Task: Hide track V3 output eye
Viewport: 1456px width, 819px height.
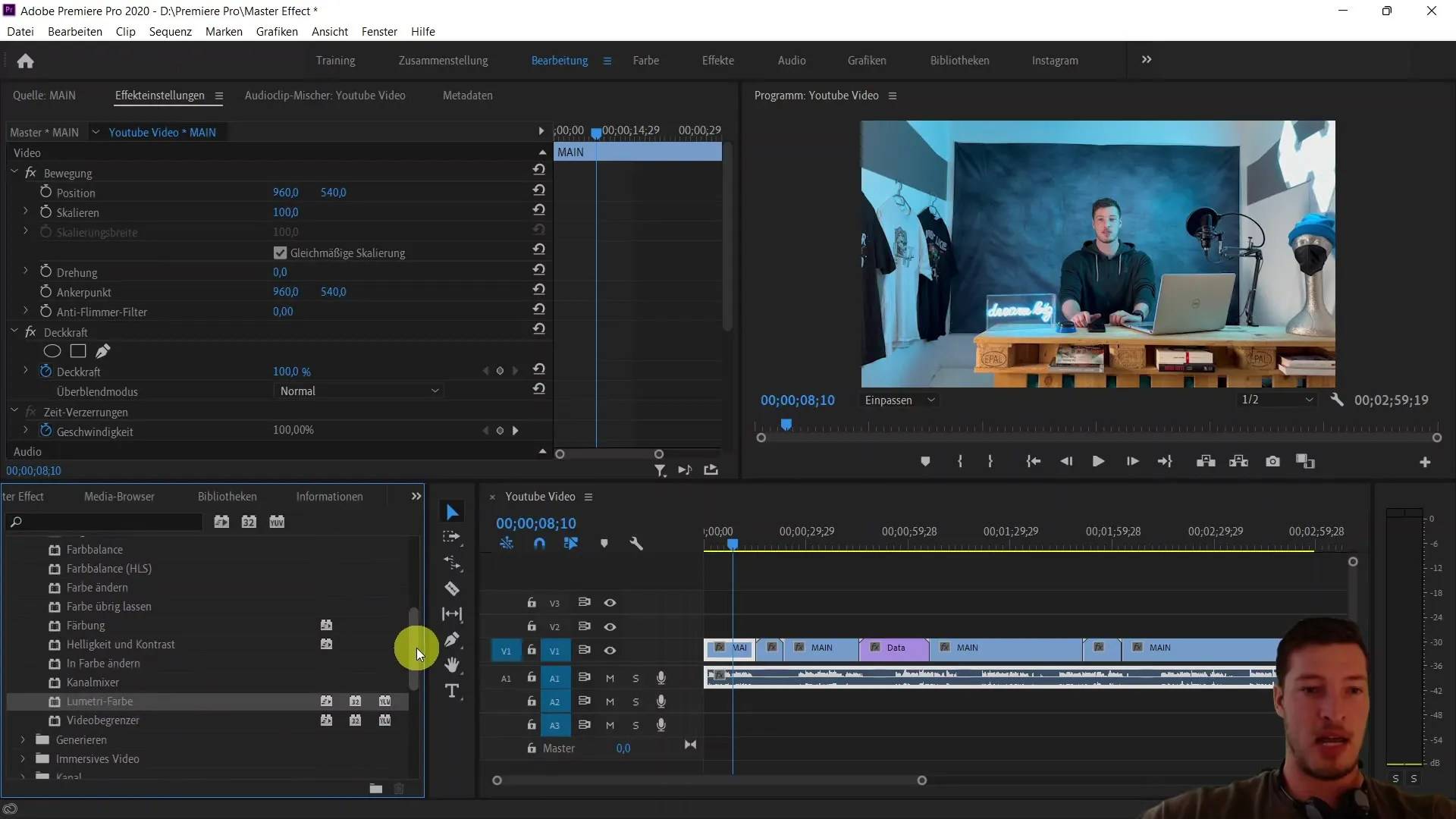Action: coord(610,603)
